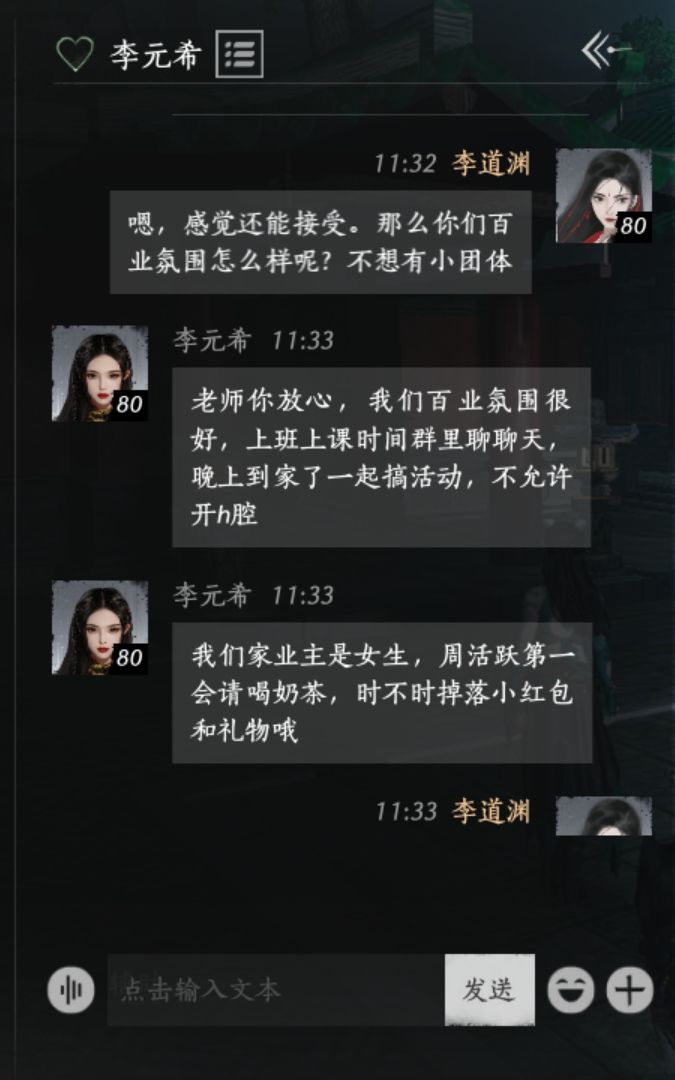Toggle the heart favorite icon beside 李元希
The height and width of the screenshot is (1080, 675).
[74, 54]
